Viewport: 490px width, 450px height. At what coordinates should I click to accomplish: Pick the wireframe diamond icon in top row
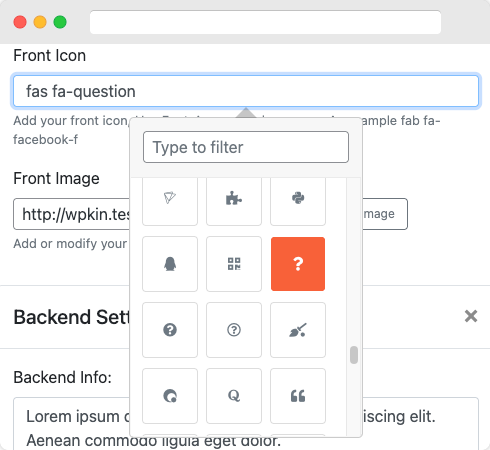[x=170, y=200]
